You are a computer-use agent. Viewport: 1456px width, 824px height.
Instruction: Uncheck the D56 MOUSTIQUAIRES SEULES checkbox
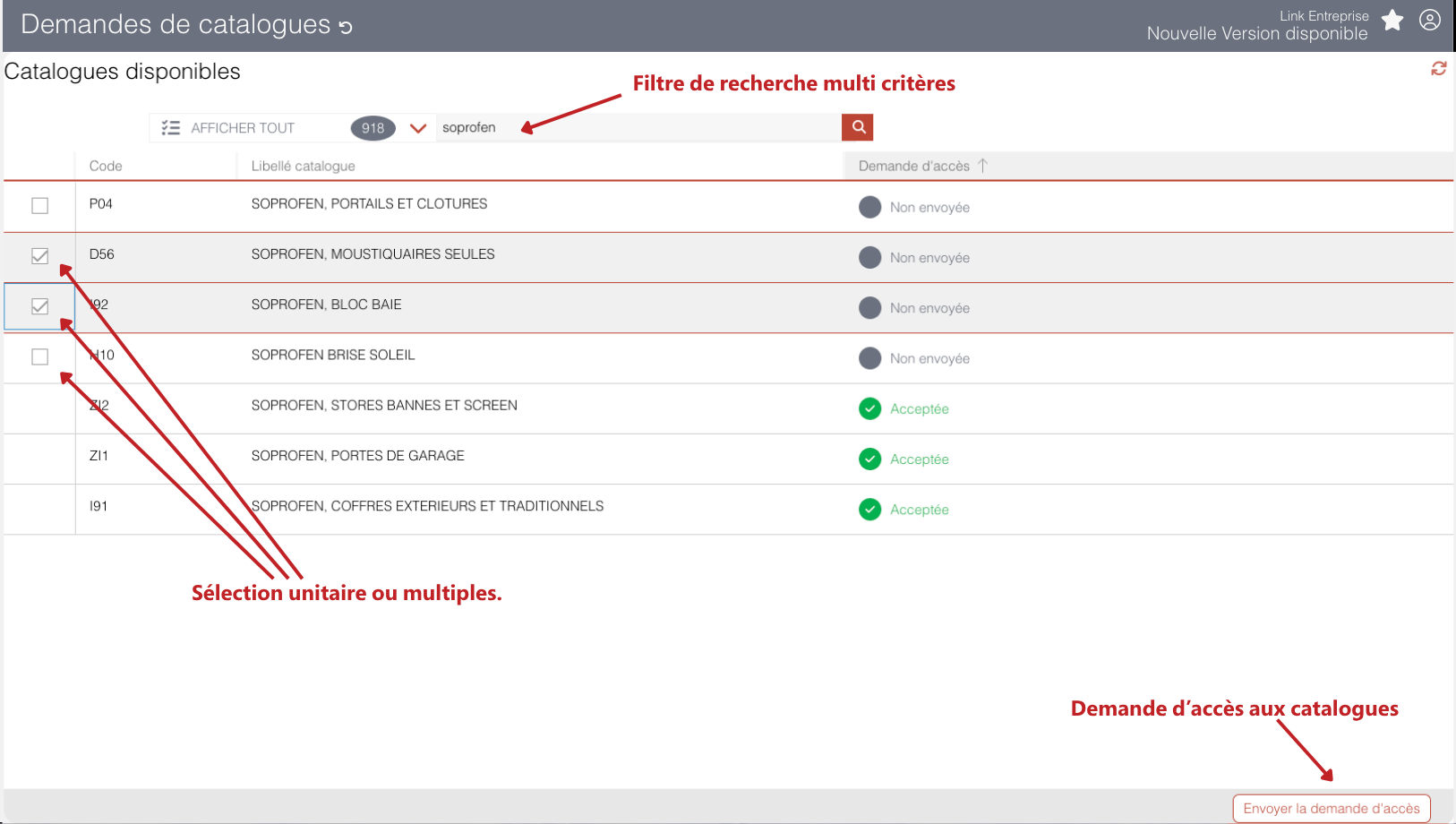[39, 256]
